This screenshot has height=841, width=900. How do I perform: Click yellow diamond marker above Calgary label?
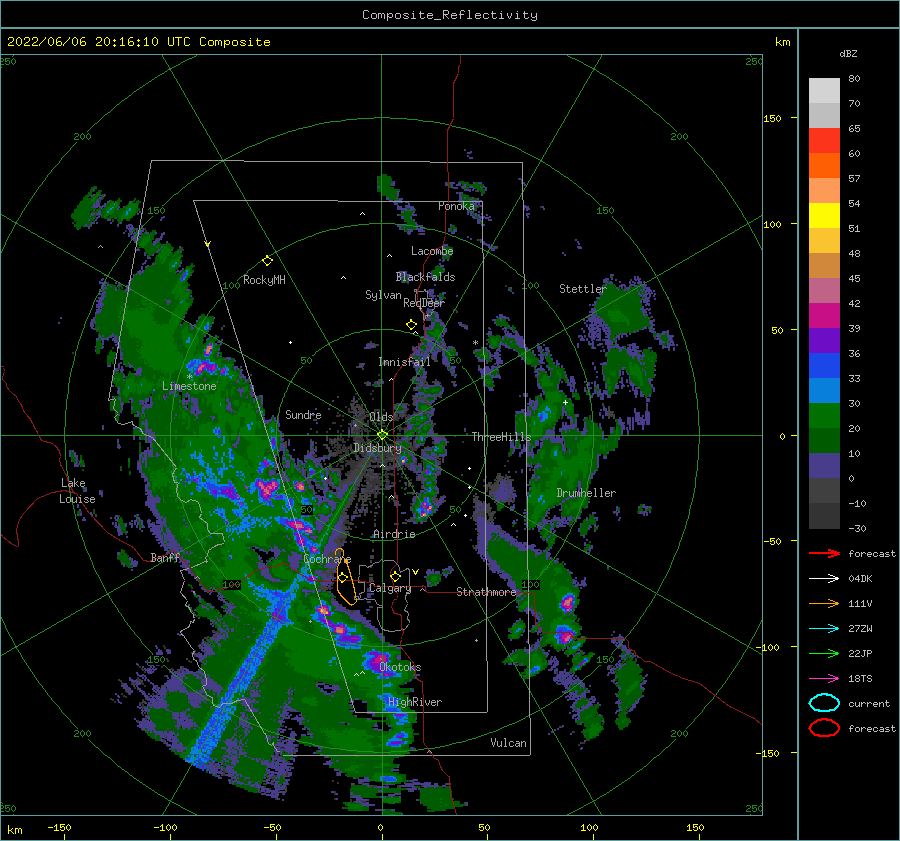tap(395, 576)
